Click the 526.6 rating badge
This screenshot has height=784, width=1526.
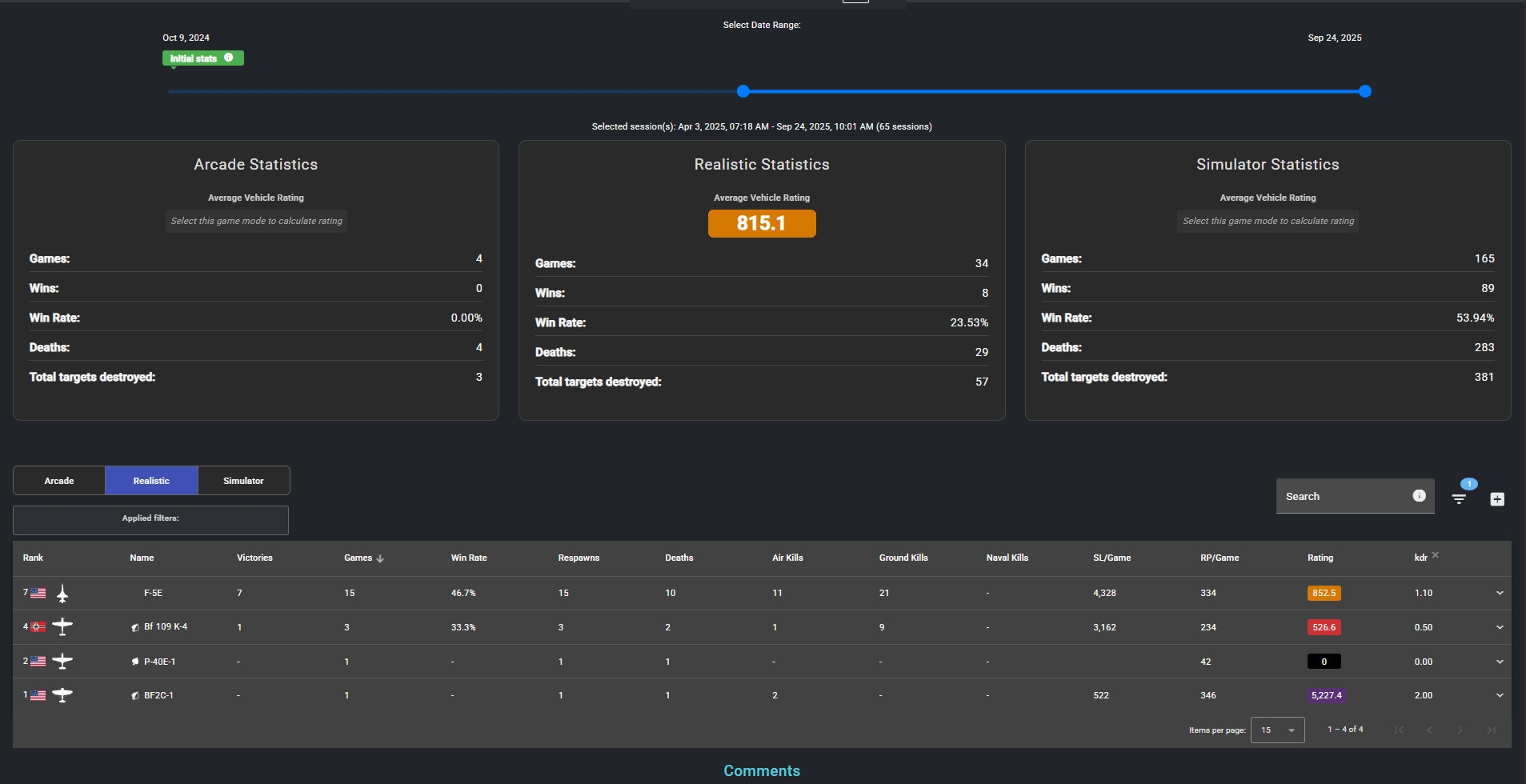[1324, 627]
